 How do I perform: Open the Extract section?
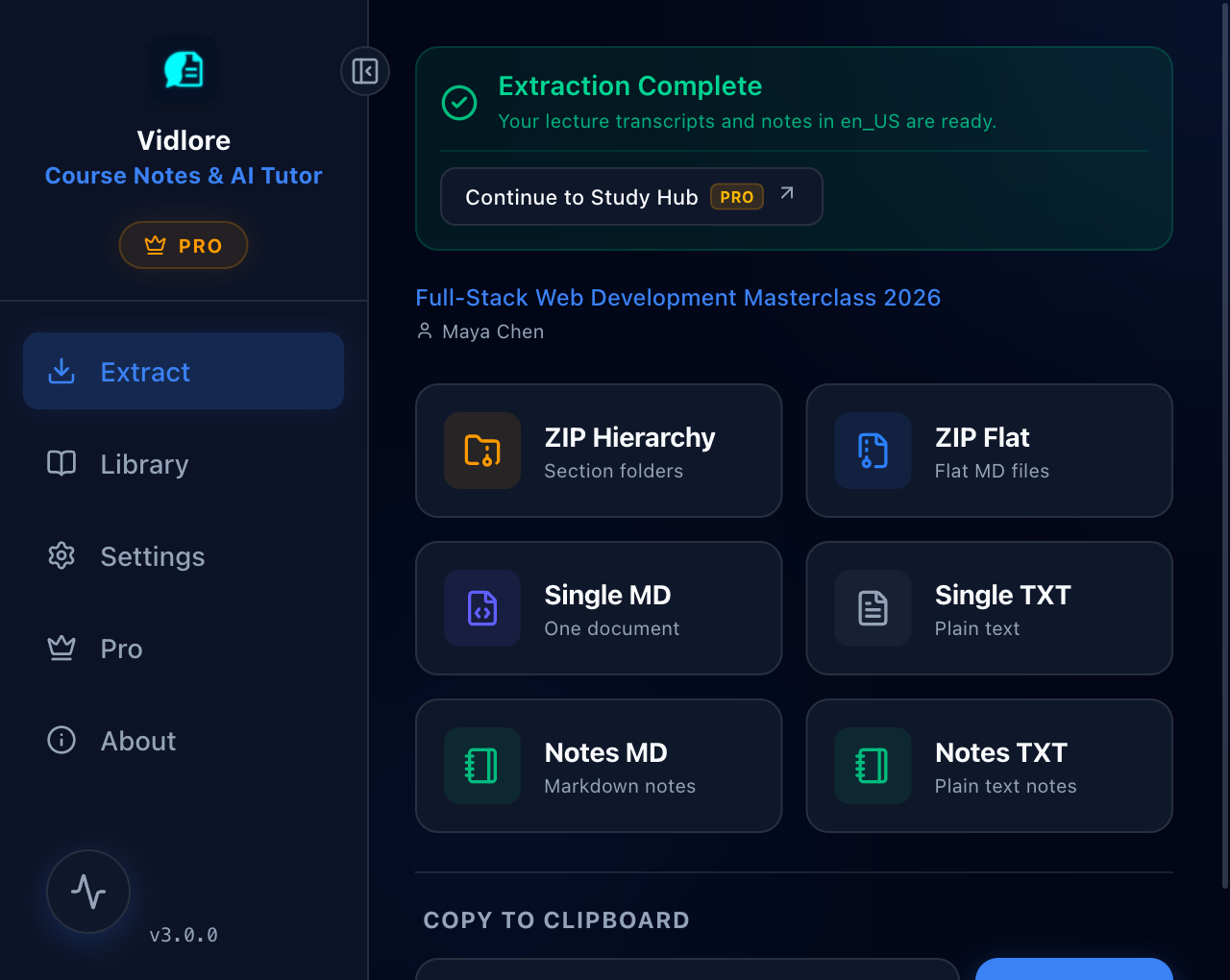pyautogui.click(x=184, y=371)
